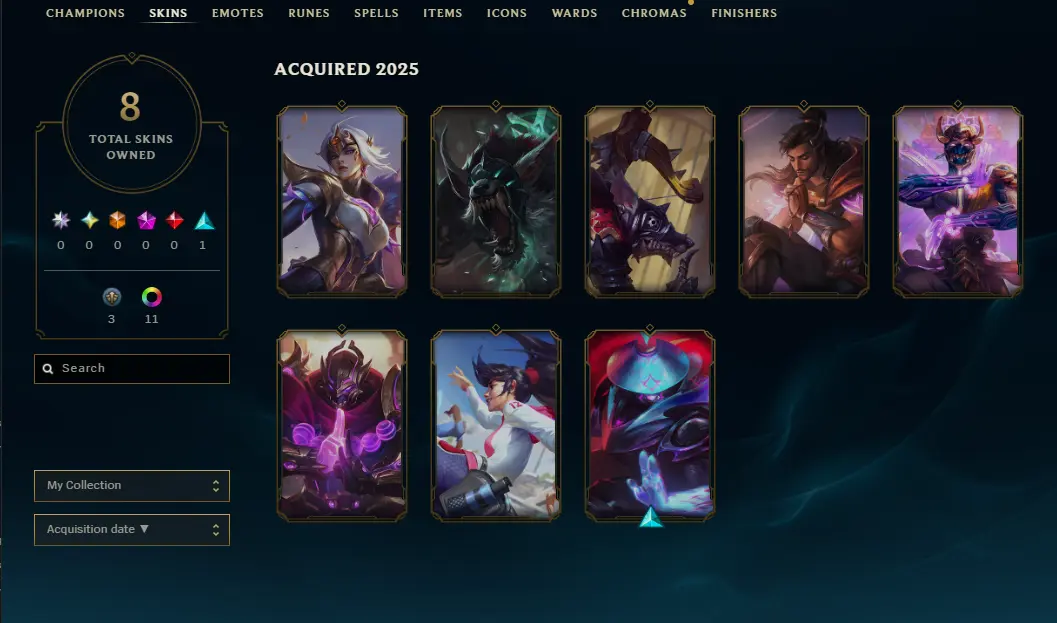The width and height of the screenshot is (1057, 623).
Task: Click the pink pentagon rarity gem icon
Action: click(146, 220)
